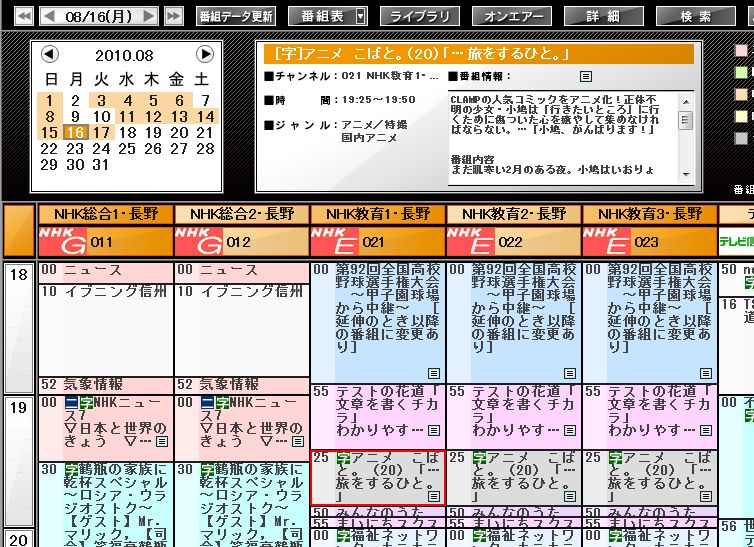Select NHK総合1・長野 channel header

pyautogui.click(x=106, y=214)
